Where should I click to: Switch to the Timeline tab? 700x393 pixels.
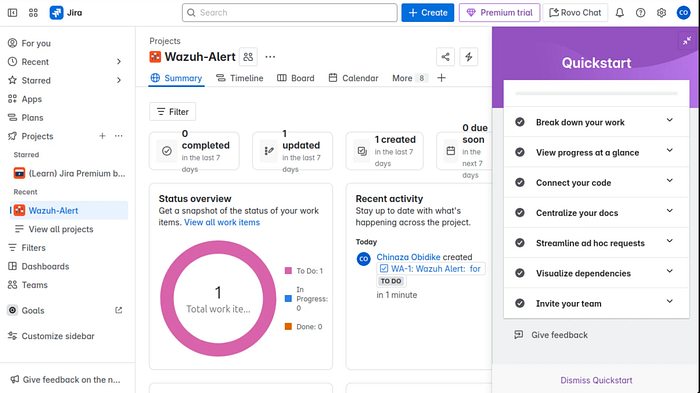240,78
